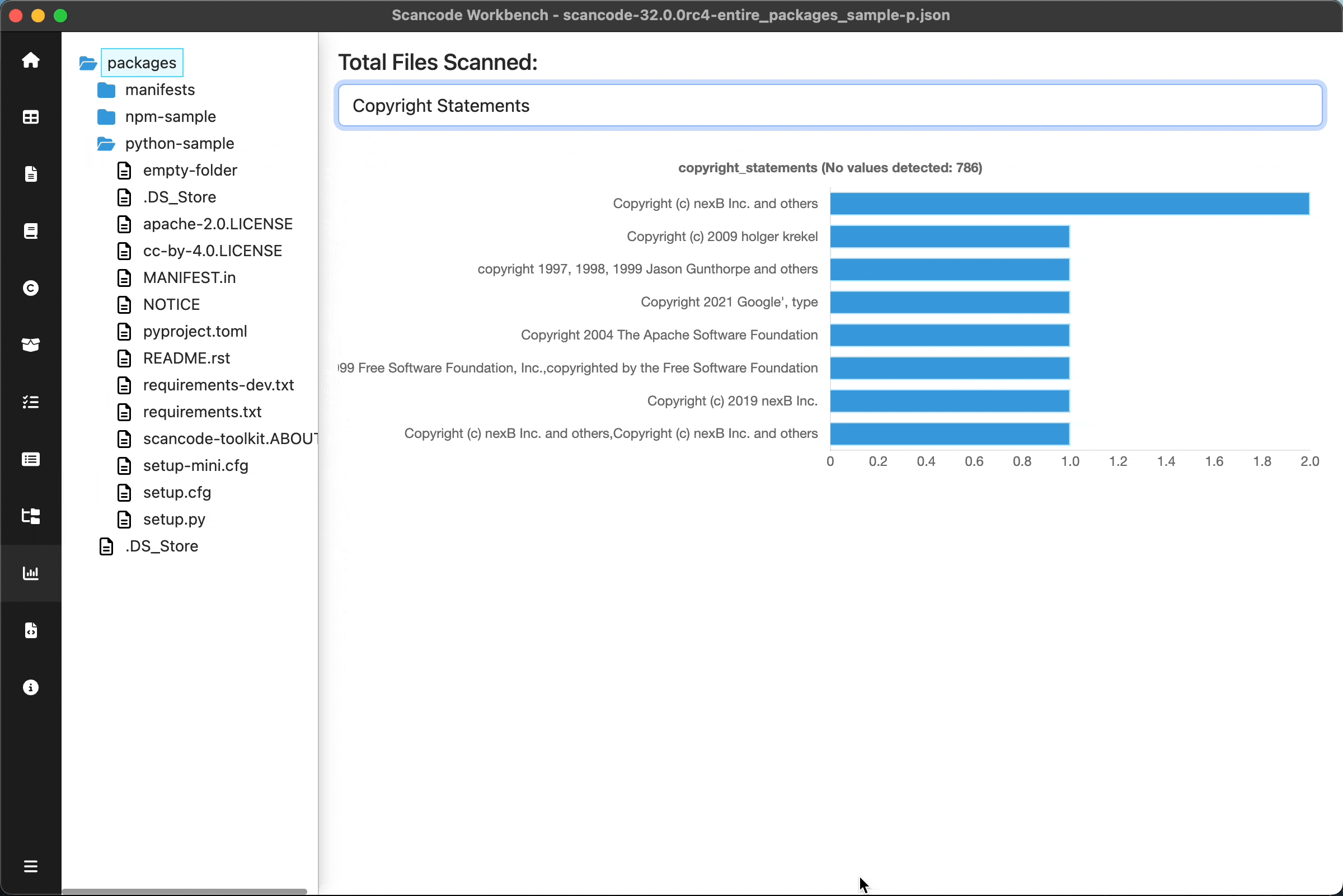The height and width of the screenshot is (896, 1343).
Task: Click the npm-sample folder icon
Action: [106, 116]
